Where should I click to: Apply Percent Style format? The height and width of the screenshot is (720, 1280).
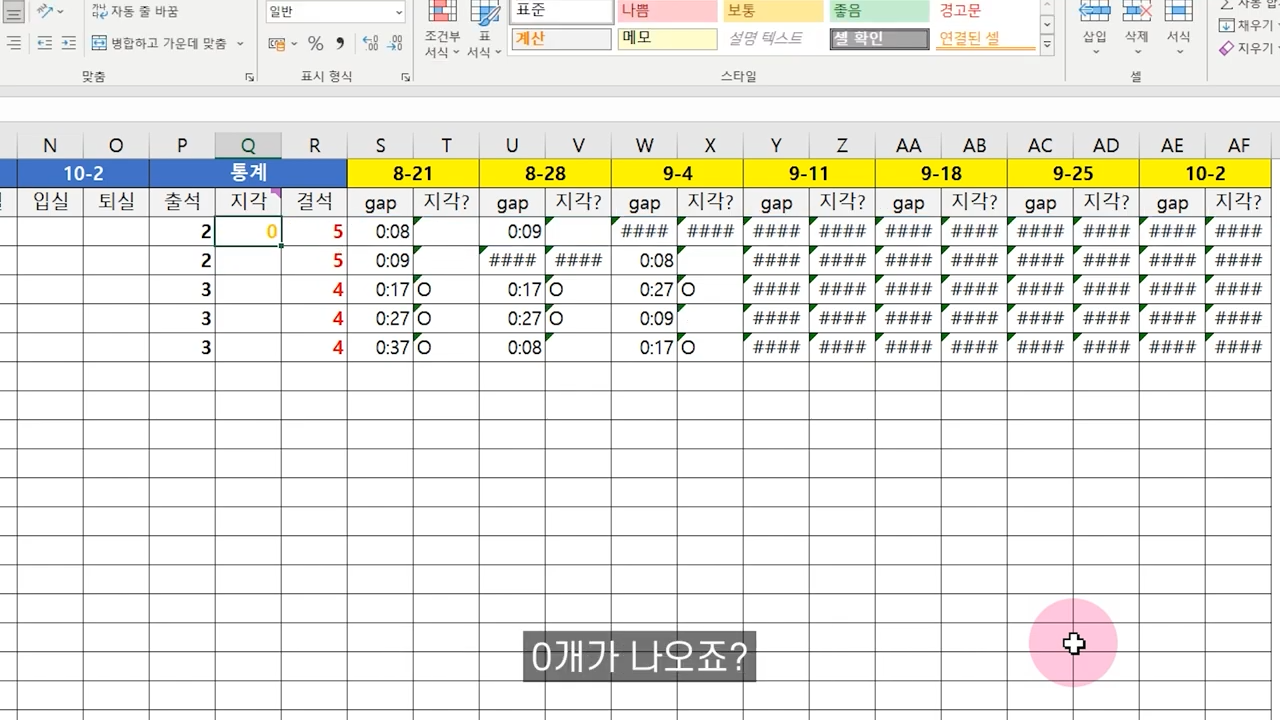pos(315,44)
